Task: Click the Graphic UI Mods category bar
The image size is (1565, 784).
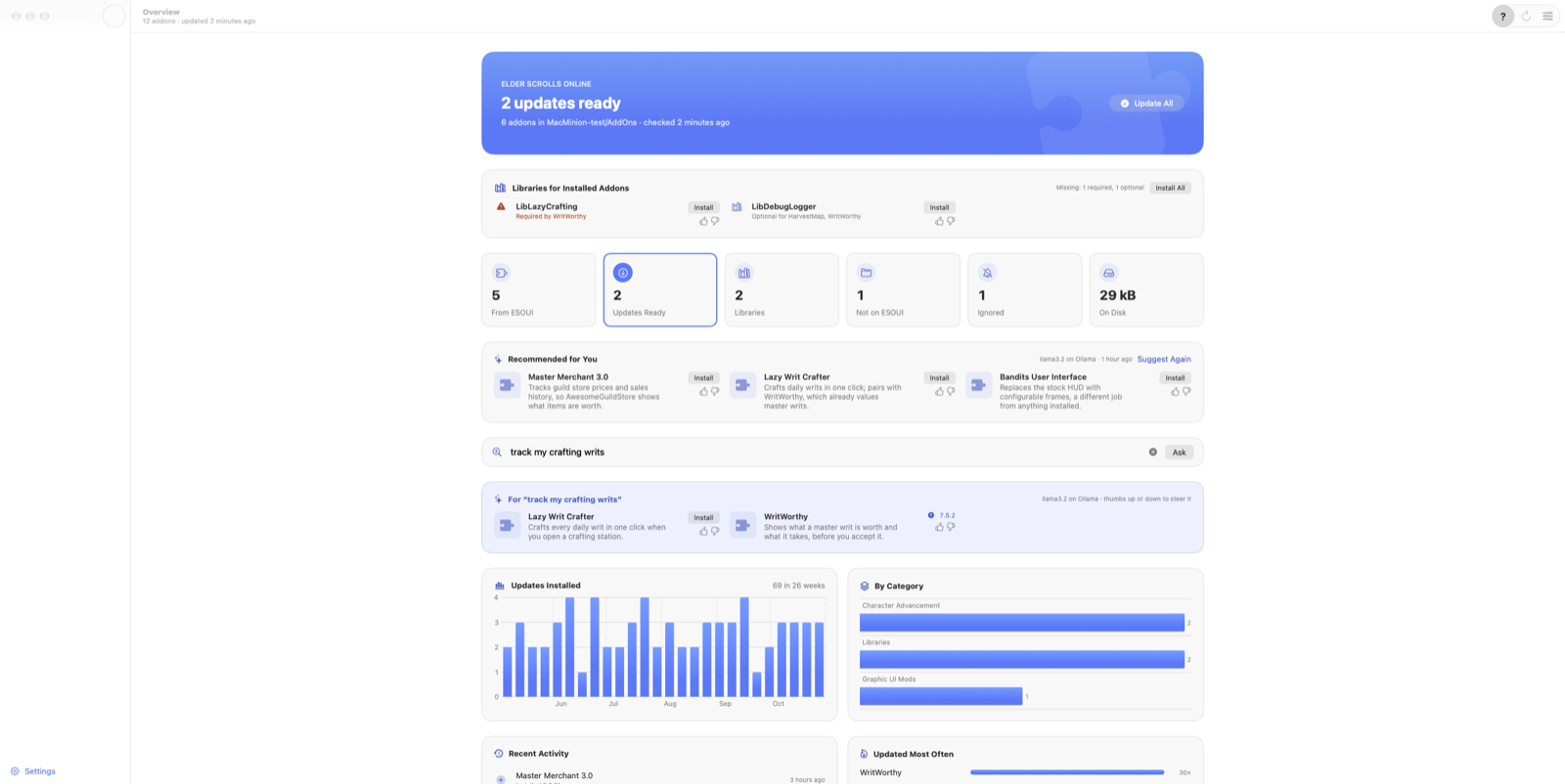Action: coord(941,696)
